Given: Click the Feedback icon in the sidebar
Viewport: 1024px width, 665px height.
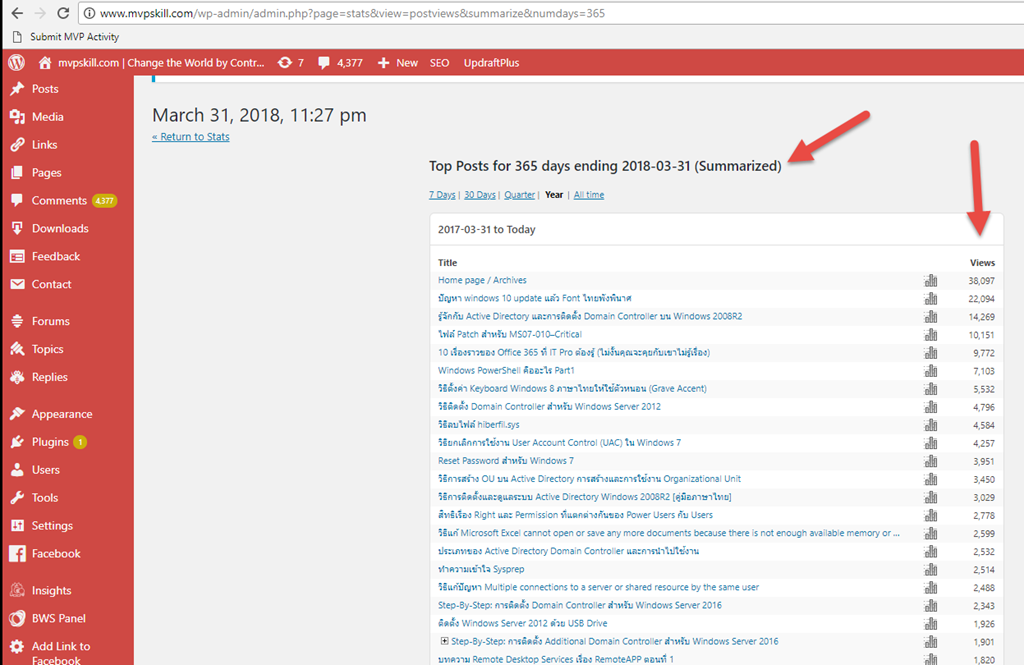Looking at the screenshot, I should [18, 257].
